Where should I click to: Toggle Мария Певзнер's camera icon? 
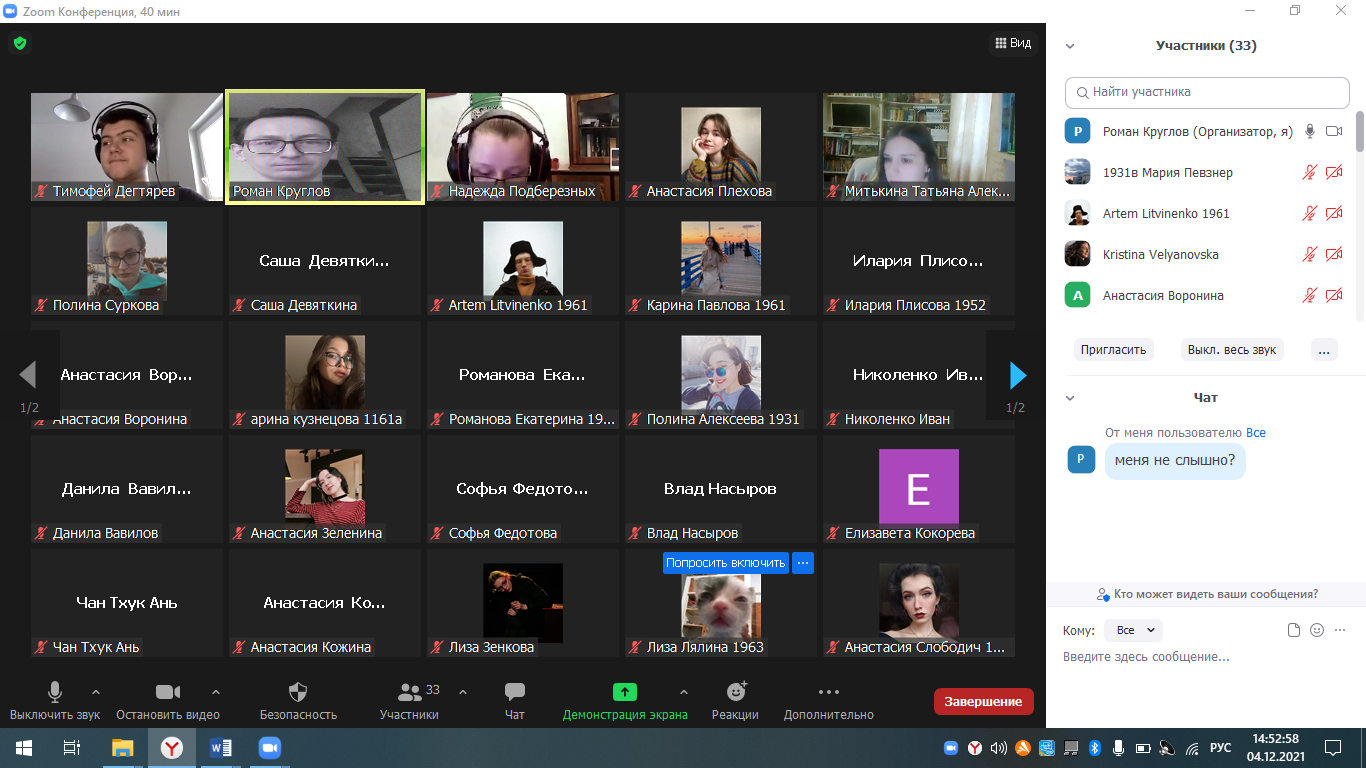click(x=1334, y=172)
